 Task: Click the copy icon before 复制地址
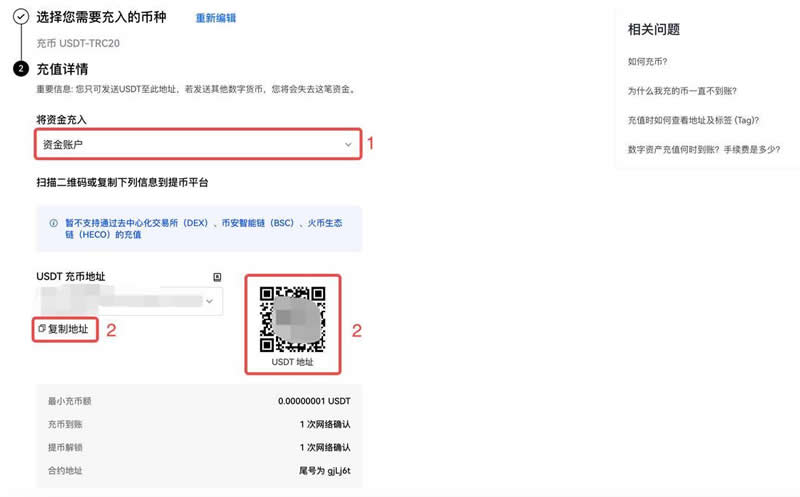coord(41,328)
